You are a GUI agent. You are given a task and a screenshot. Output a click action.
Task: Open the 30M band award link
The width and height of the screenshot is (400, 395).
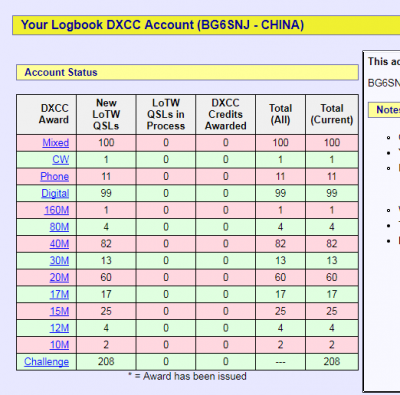[x=59, y=261]
